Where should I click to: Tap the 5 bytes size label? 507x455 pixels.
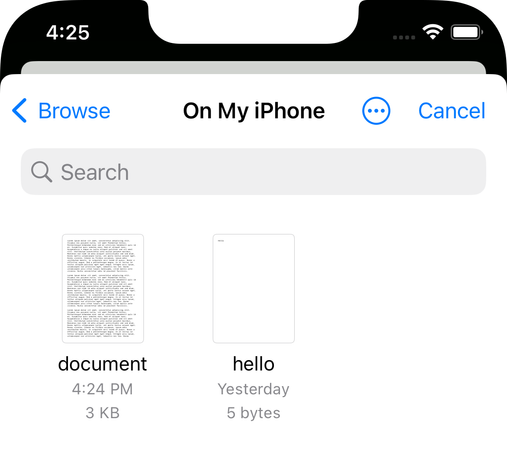click(x=254, y=413)
